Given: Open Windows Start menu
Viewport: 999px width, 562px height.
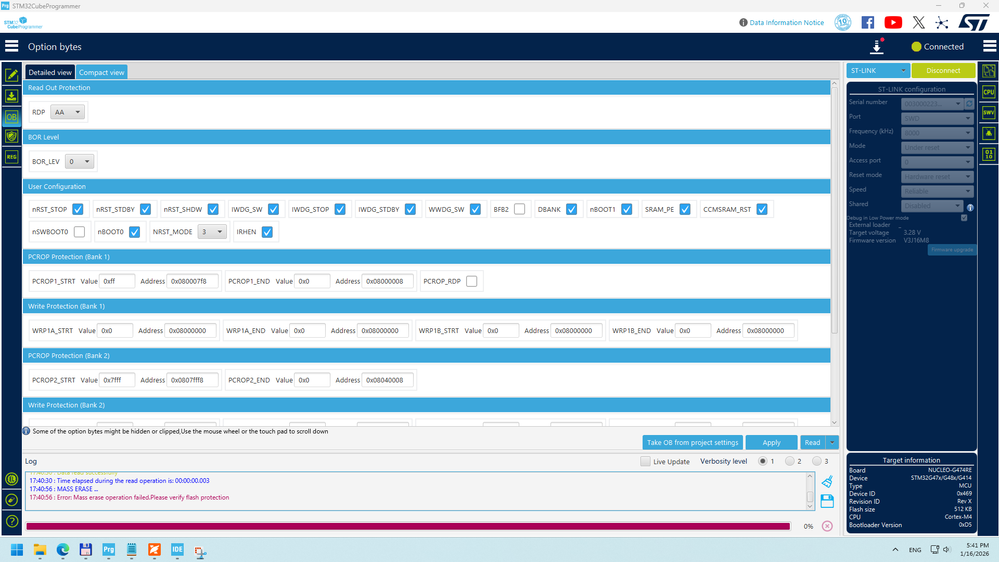Looking at the screenshot, I should [x=17, y=549].
